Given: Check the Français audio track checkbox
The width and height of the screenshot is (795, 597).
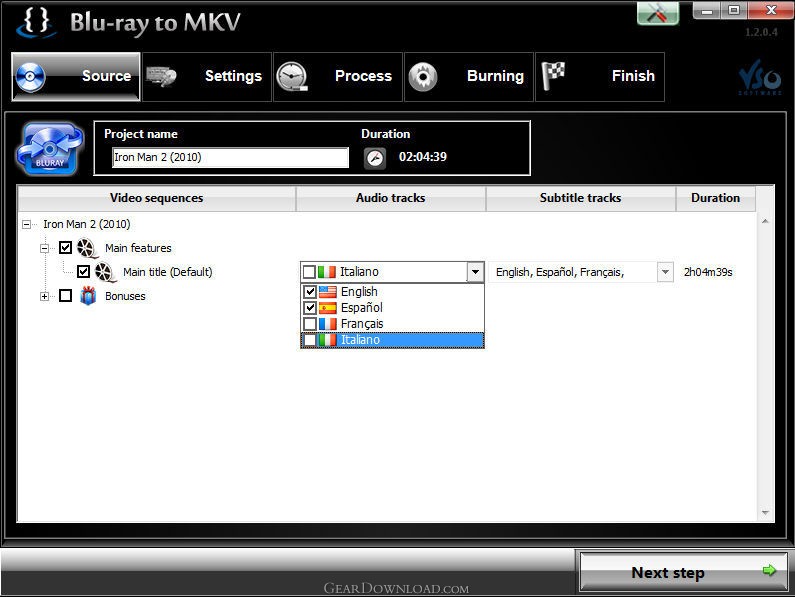Looking at the screenshot, I should 310,324.
